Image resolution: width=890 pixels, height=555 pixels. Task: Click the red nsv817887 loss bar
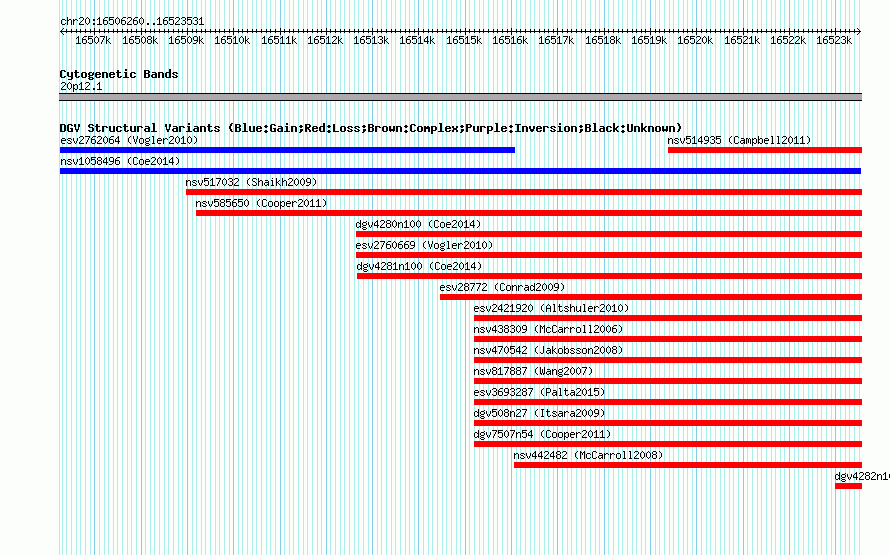tap(668, 381)
